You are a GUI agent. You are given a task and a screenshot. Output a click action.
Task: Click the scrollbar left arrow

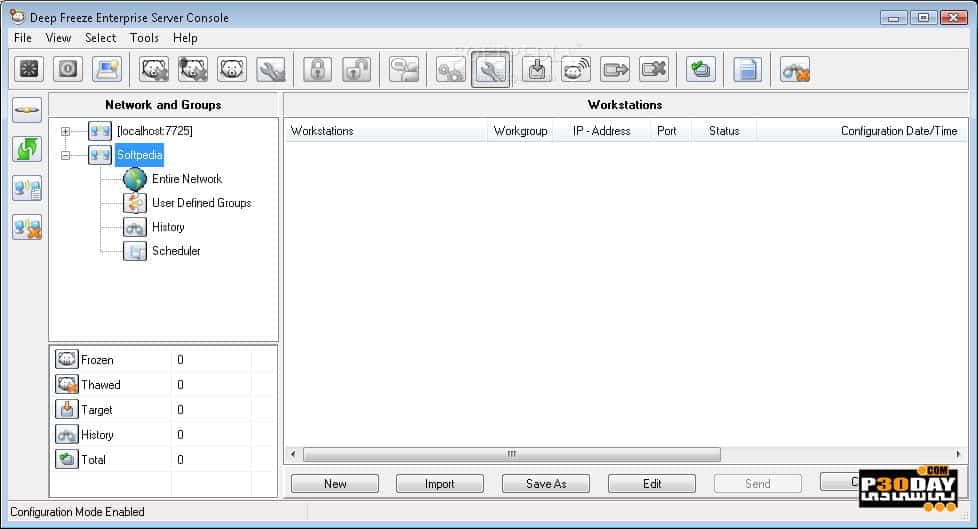(x=293, y=454)
